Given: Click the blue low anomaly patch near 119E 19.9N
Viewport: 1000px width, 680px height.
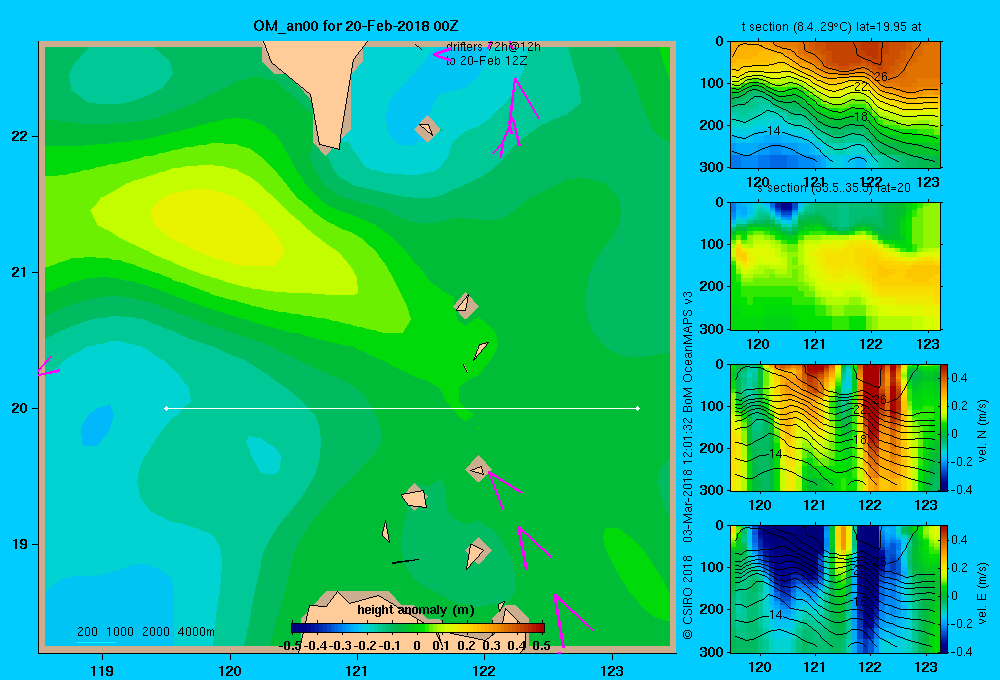Looking at the screenshot, I should pos(97,425).
